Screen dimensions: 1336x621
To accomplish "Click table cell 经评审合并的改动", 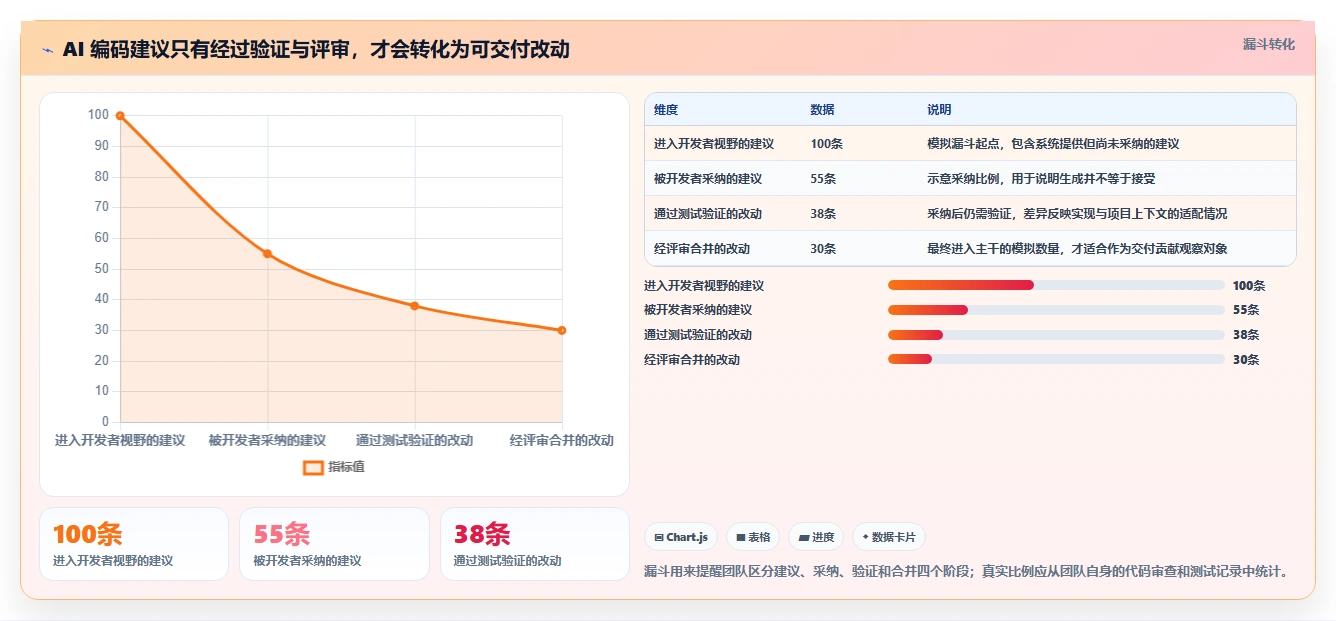I will [x=702, y=249].
